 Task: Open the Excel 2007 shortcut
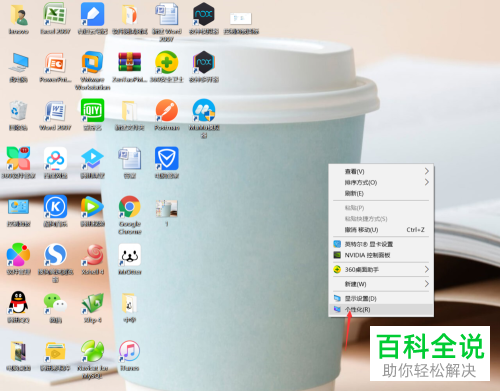pos(55,14)
